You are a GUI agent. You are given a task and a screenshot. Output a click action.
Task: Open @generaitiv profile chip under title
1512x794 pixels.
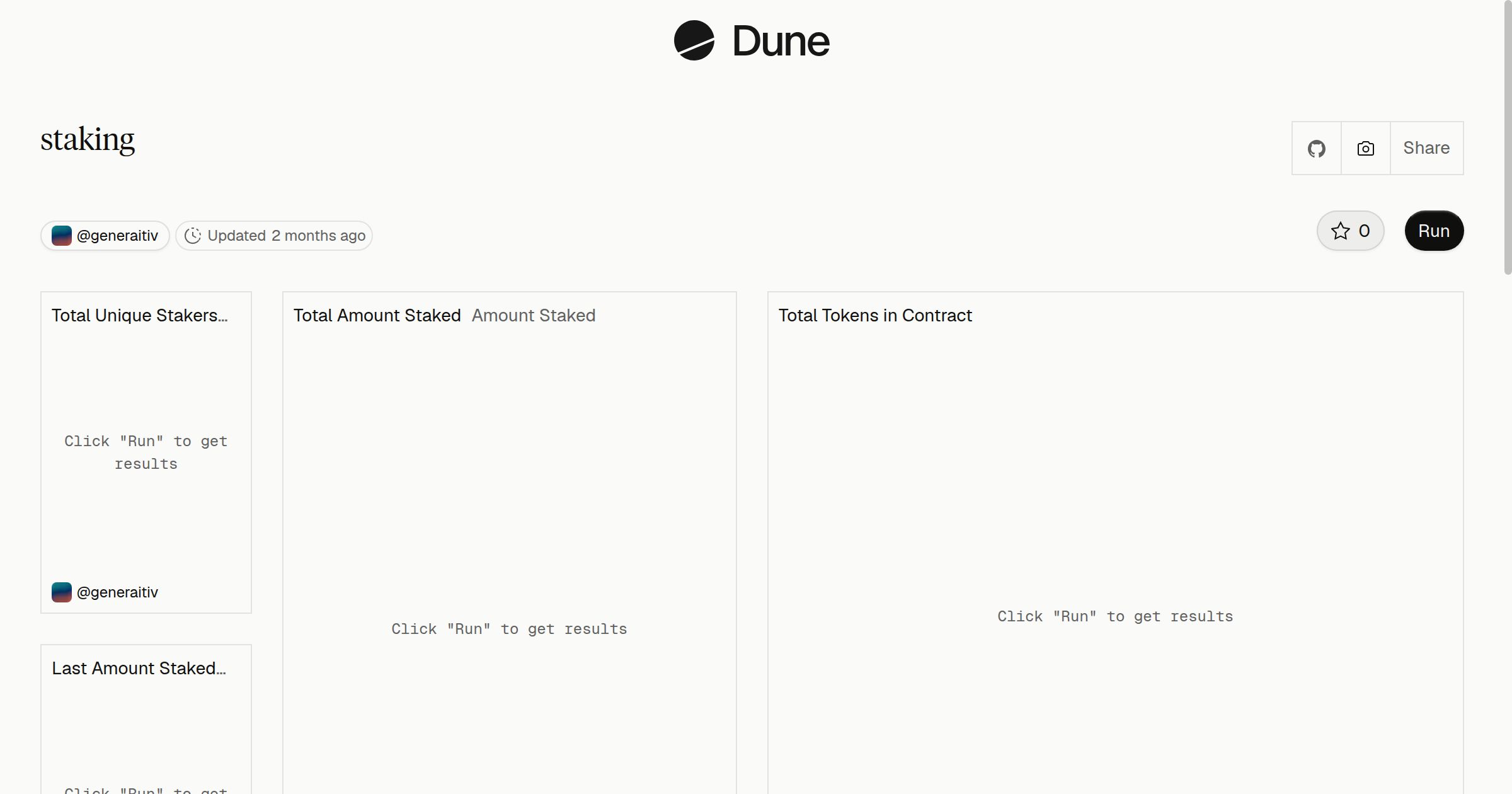click(105, 236)
